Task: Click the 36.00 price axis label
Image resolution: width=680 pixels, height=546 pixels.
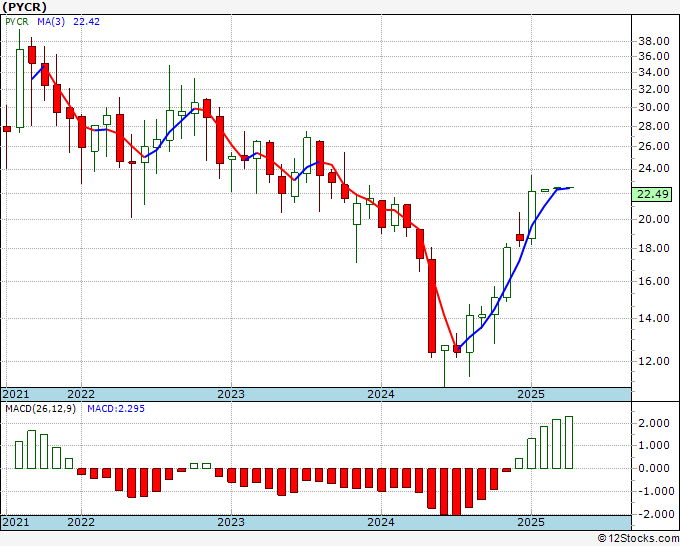Action: [654, 56]
